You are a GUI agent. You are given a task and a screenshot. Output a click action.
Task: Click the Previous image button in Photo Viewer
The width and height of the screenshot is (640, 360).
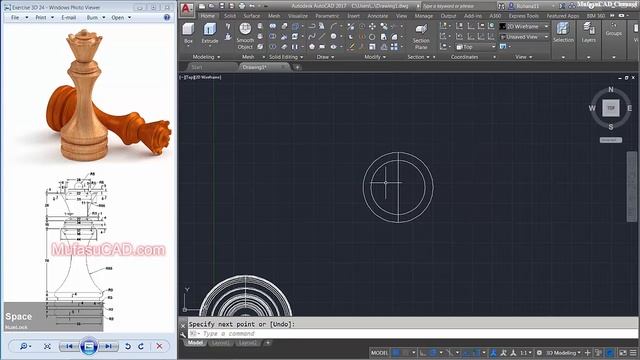tap(69, 346)
